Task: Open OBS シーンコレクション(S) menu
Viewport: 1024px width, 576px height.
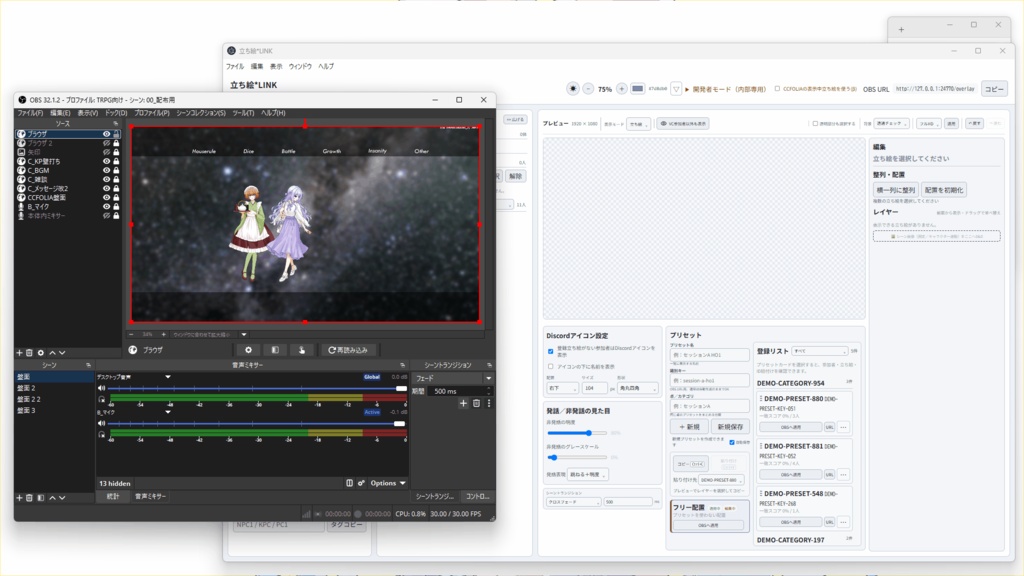Action: tap(200, 113)
